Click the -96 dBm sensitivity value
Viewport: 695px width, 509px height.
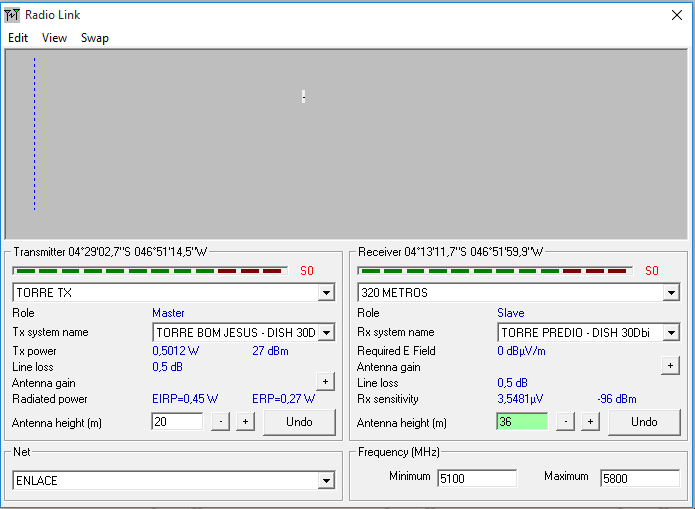[x=617, y=399]
